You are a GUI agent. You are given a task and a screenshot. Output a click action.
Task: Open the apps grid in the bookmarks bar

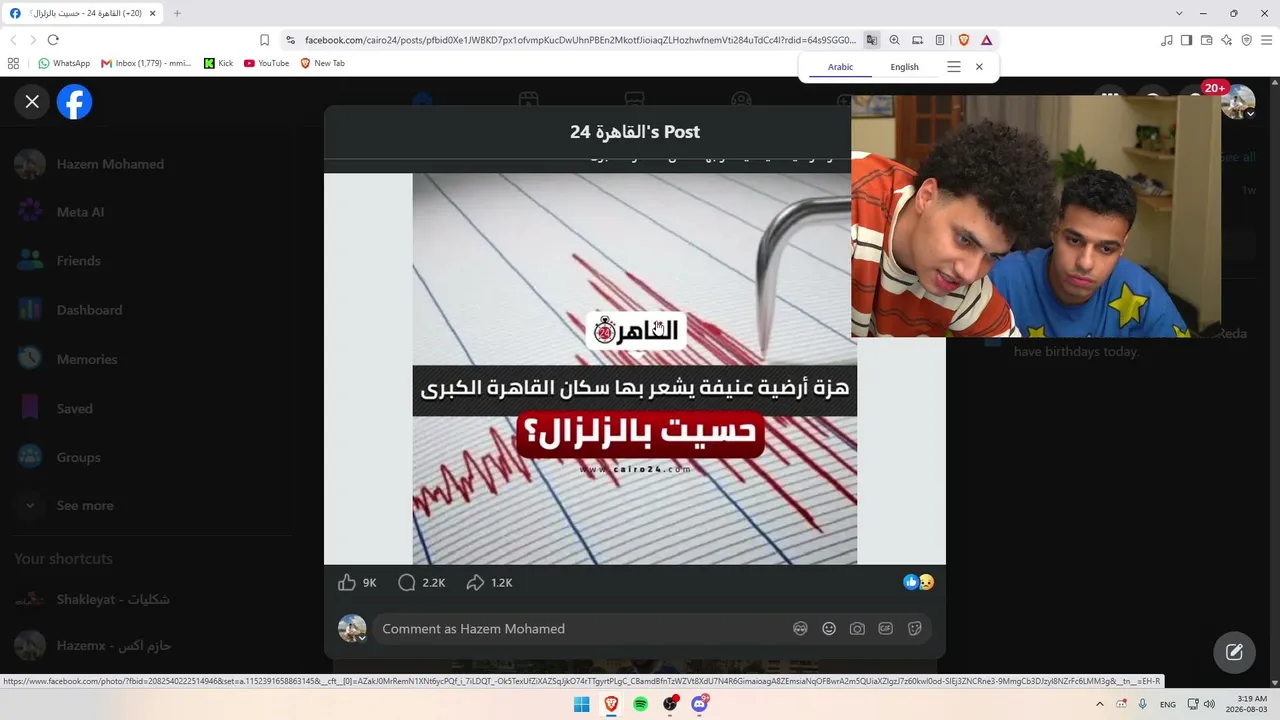coord(13,63)
